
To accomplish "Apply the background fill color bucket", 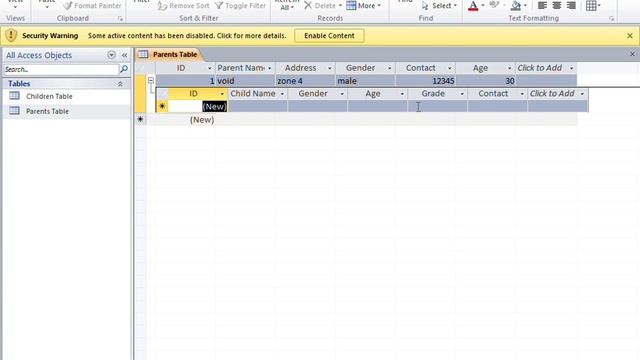I will tap(516, 5).
